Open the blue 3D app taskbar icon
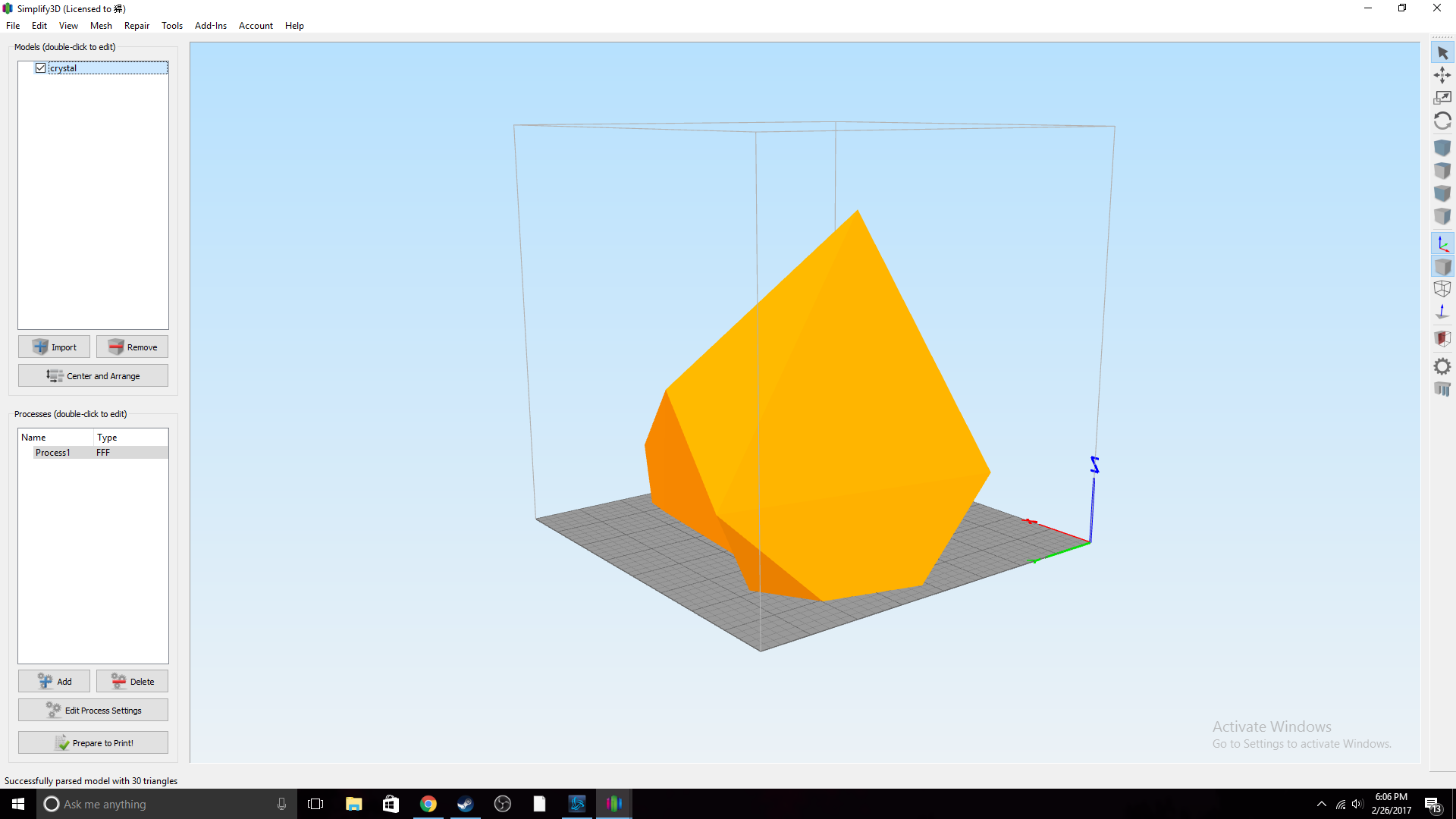The height and width of the screenshot is (819, 1456). tap(577, 804)
